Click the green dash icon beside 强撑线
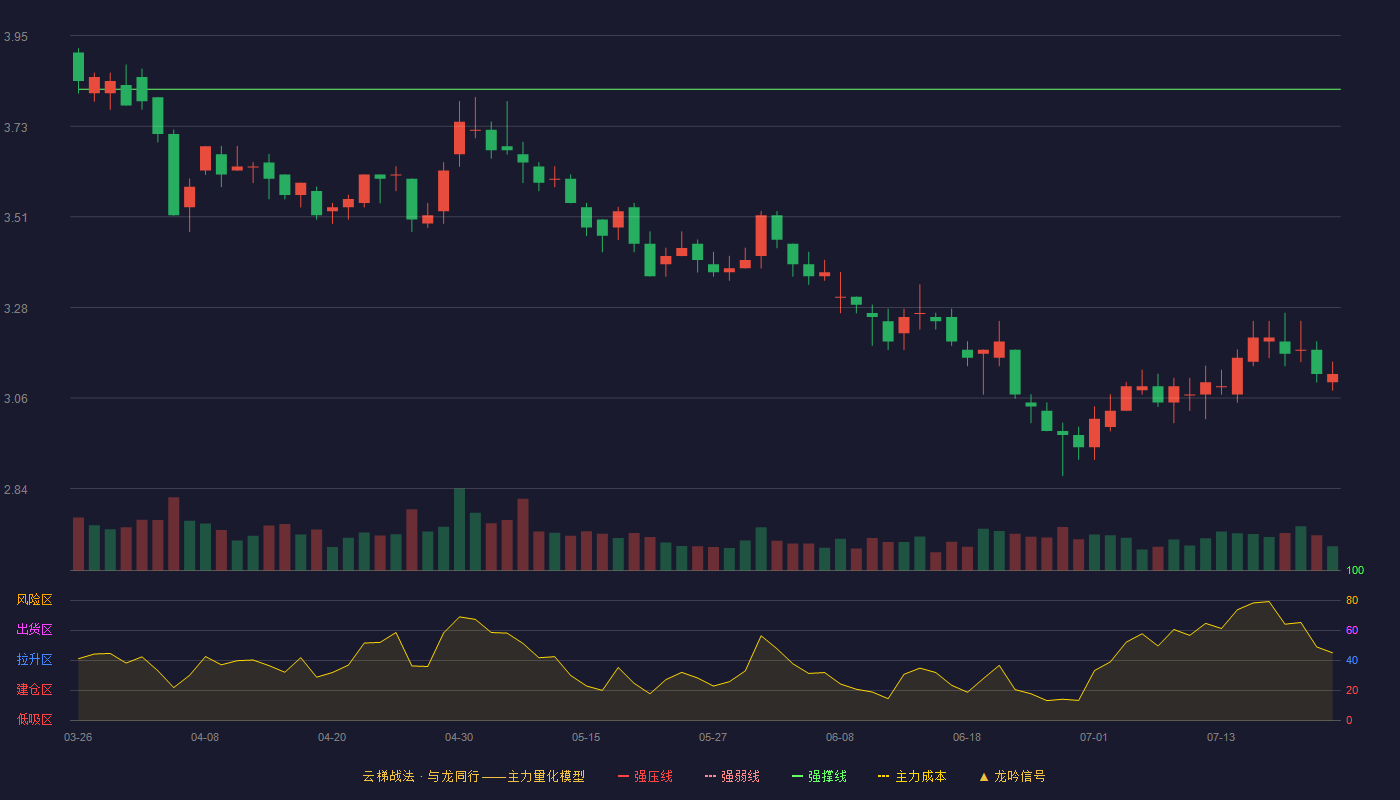This screenshot has height=800, width=1400. click(x=797, y=776)
